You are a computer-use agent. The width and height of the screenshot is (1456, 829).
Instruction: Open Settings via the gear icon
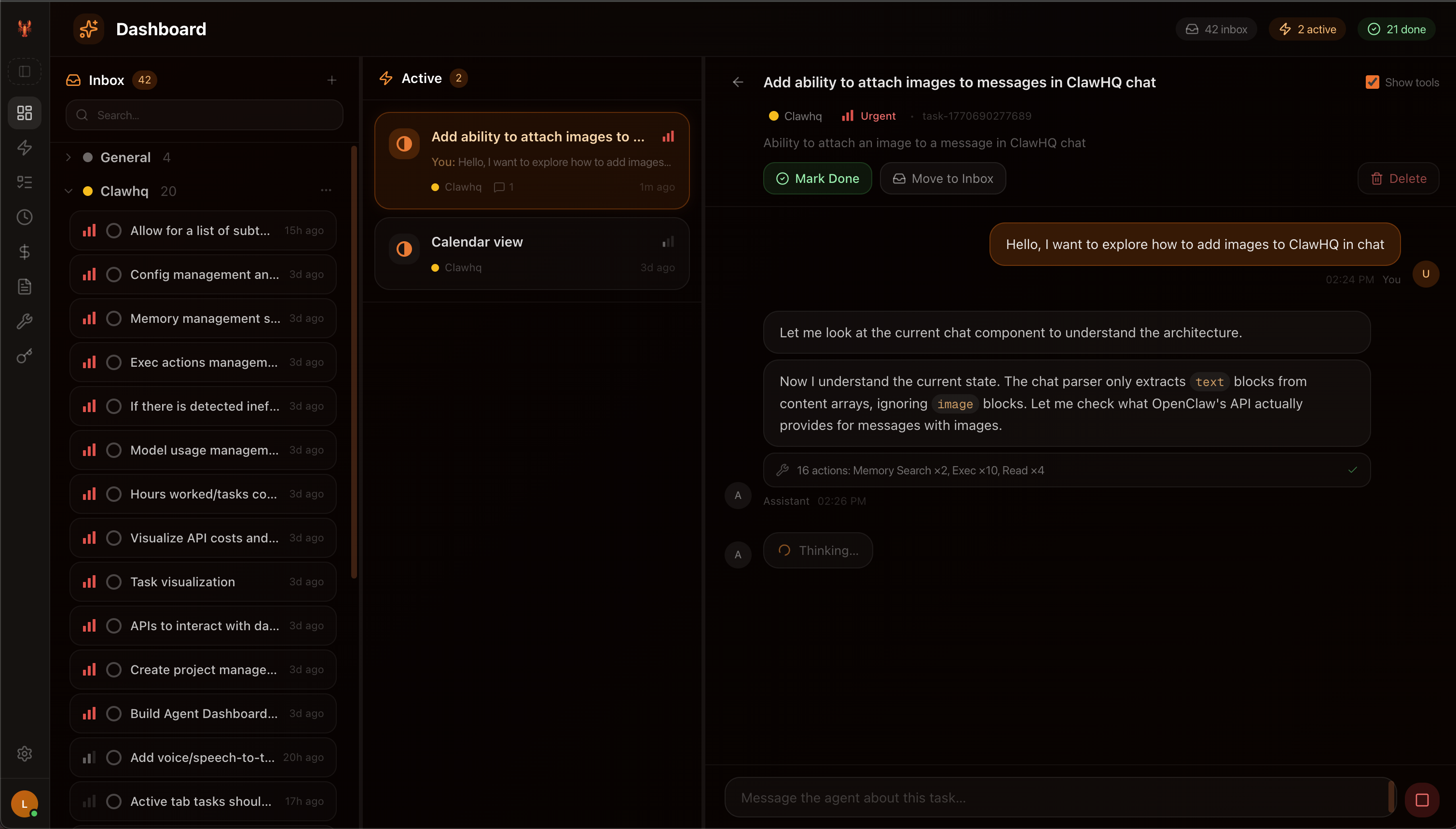25,754
